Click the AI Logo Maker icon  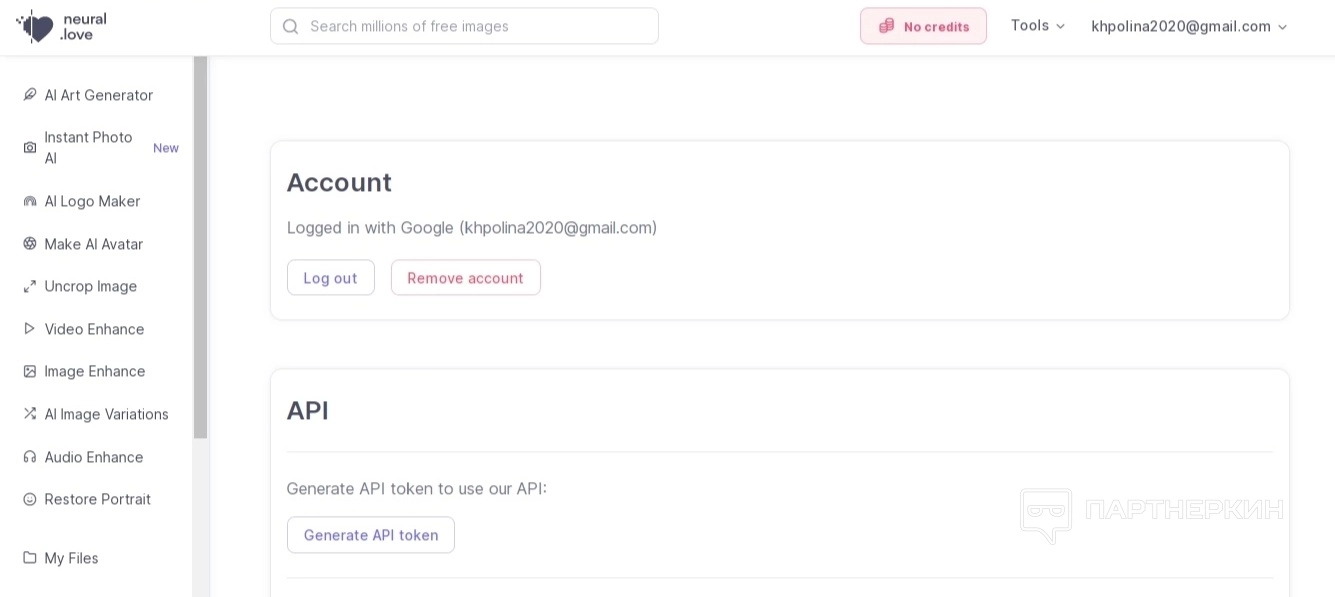coord(30,201)
